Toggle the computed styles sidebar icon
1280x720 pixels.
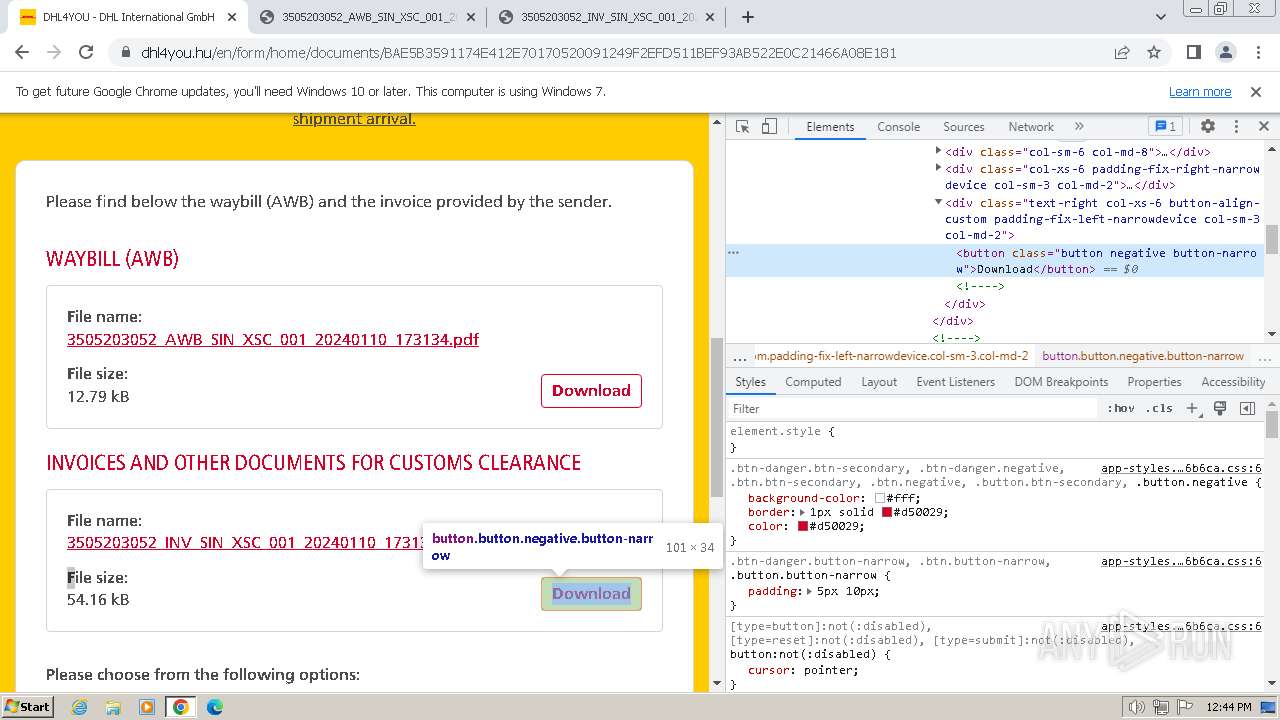click(x=1247, y=409)
